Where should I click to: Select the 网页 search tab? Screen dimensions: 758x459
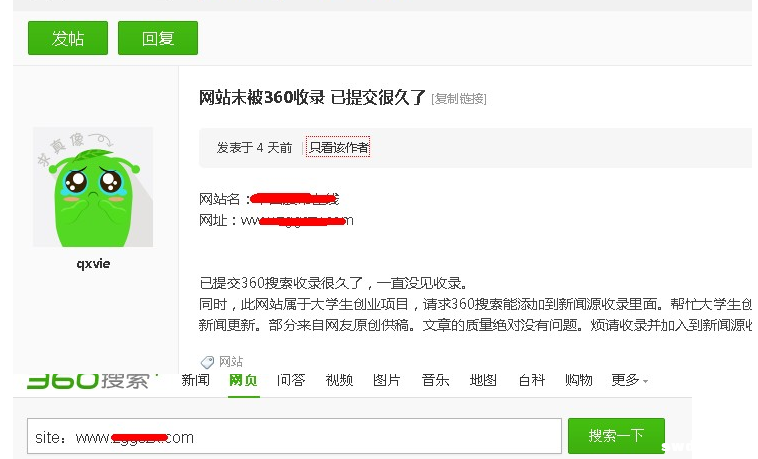point(243,380)
